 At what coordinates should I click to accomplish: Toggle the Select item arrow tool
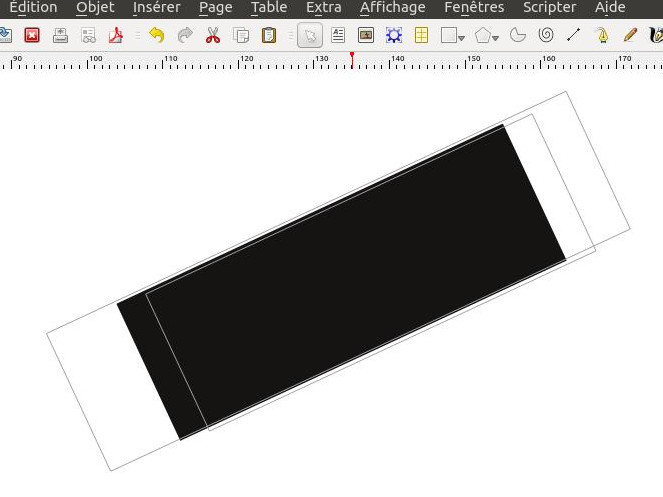pos(310,36)
